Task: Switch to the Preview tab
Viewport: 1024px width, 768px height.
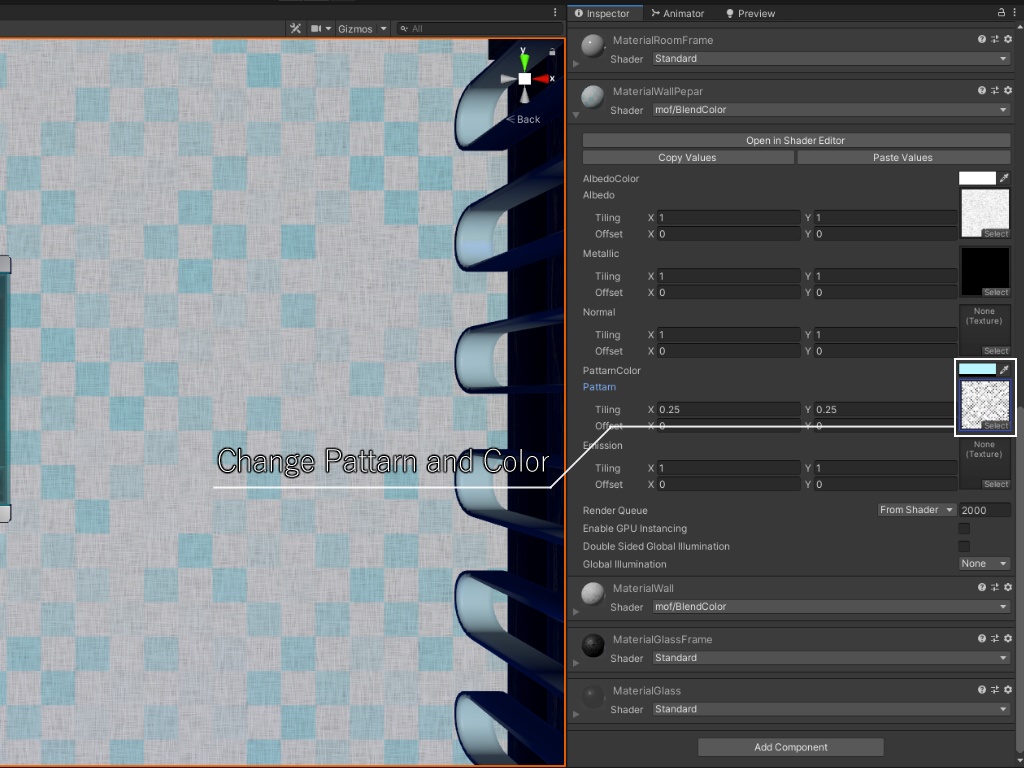Action: point(750,13)
